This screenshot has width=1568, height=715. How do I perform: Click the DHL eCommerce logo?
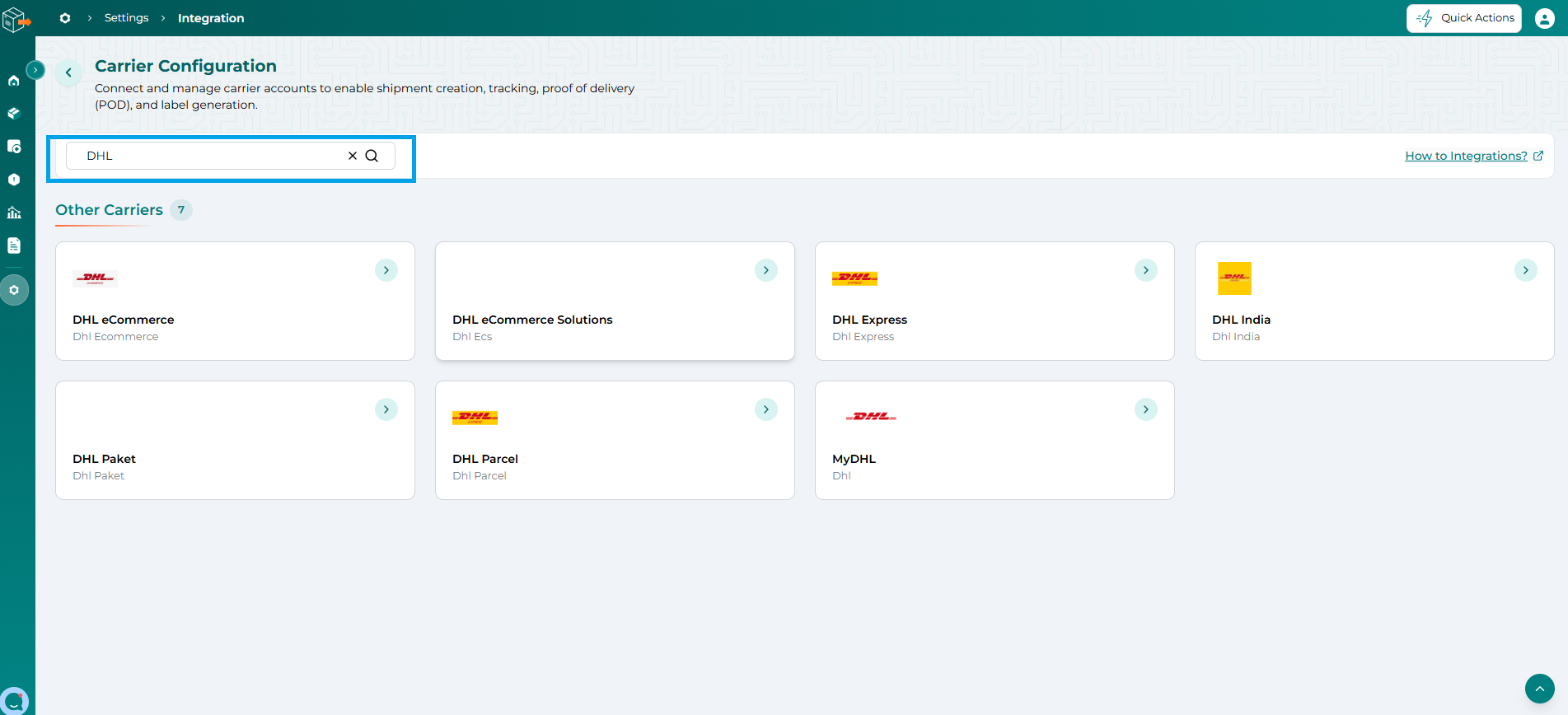(95, 278)
